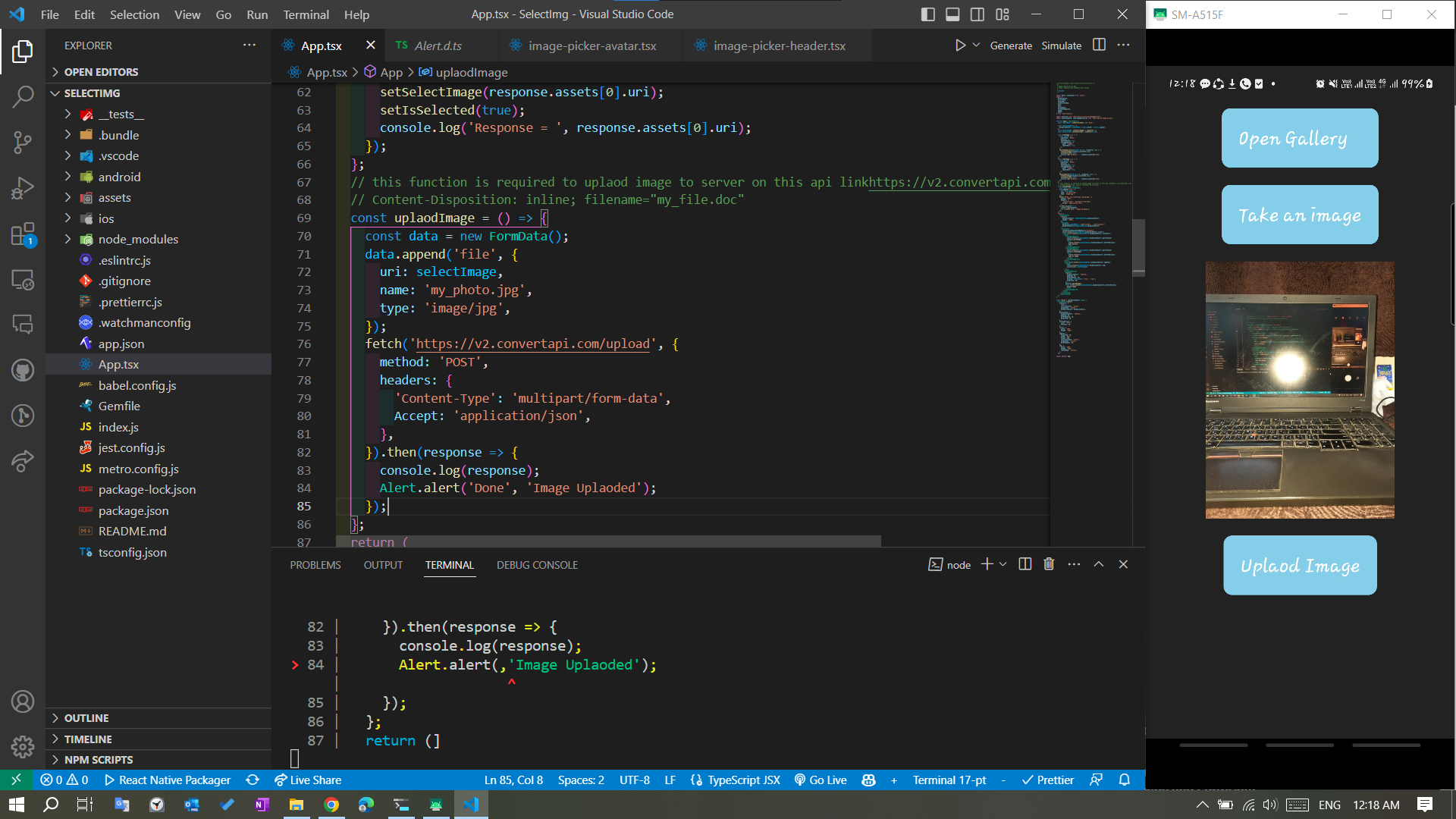1456x819 pixels.
Task: Open the Run and Debug view
Action: point(23,188)
